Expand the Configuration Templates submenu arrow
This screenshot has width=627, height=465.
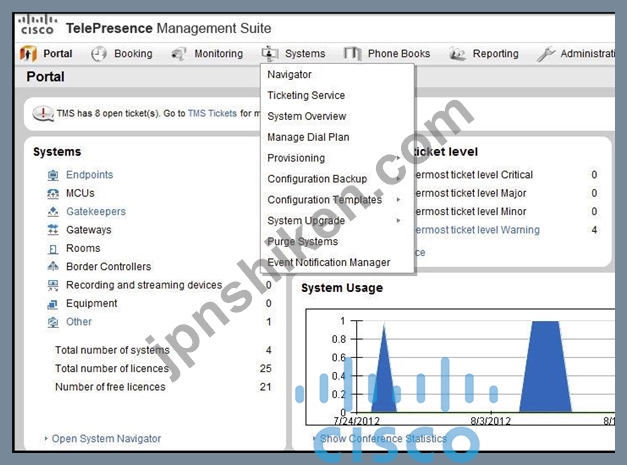coord(398,200)
